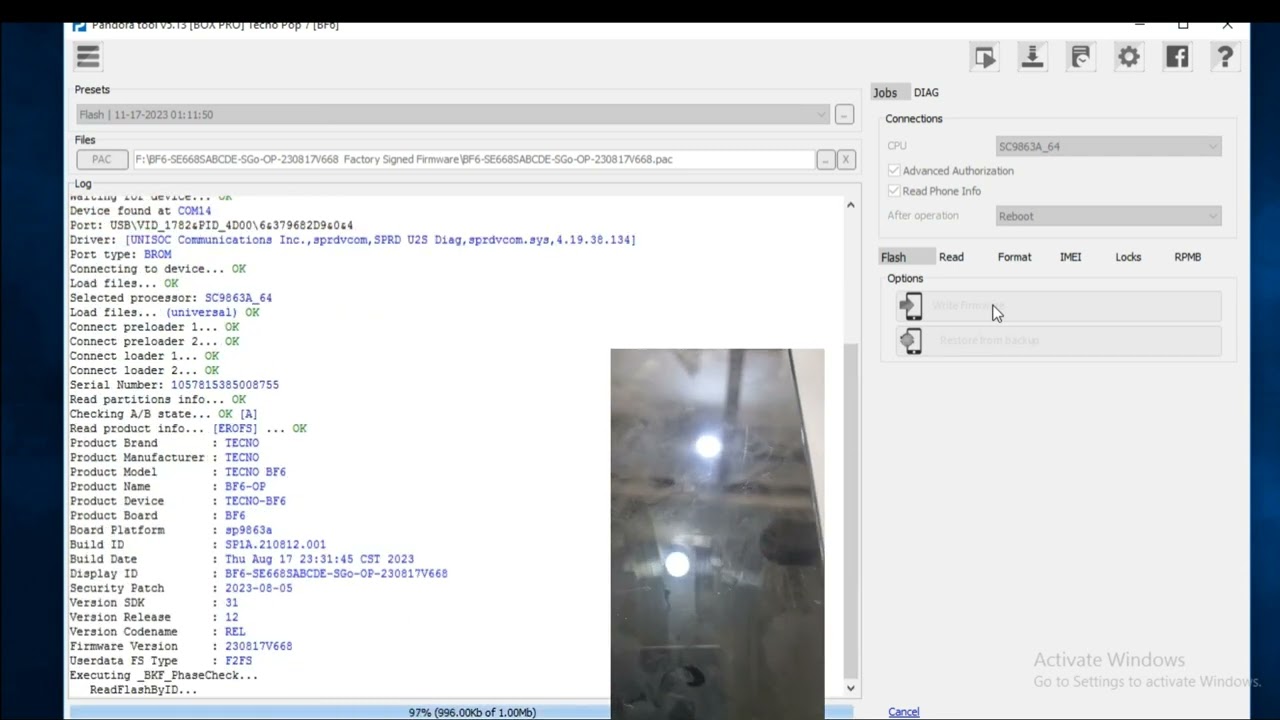Screen dimensions: 1280x720
Task: Click the log scroll down arrow
Action: point(850,688)
